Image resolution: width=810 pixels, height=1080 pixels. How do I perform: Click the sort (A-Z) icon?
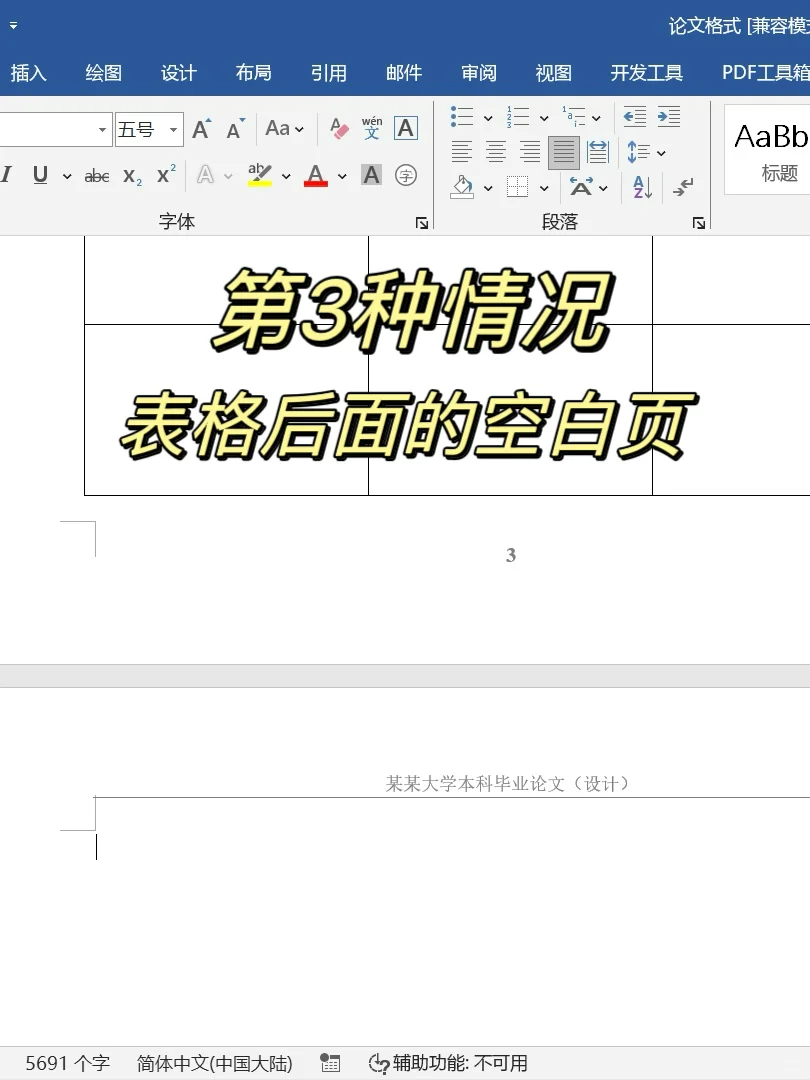(642, 187)
